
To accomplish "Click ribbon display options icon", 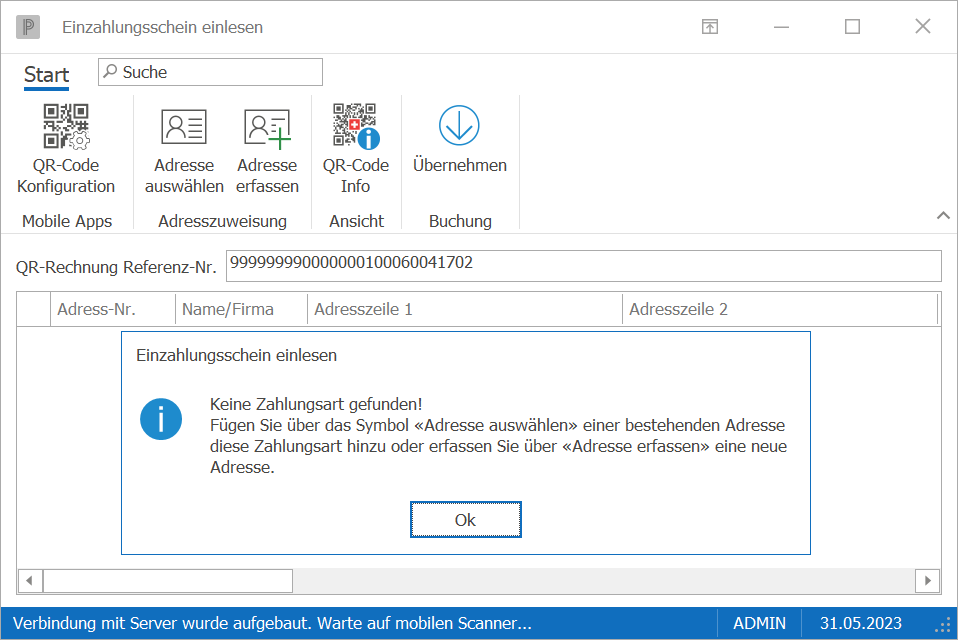I will [710, 27].
